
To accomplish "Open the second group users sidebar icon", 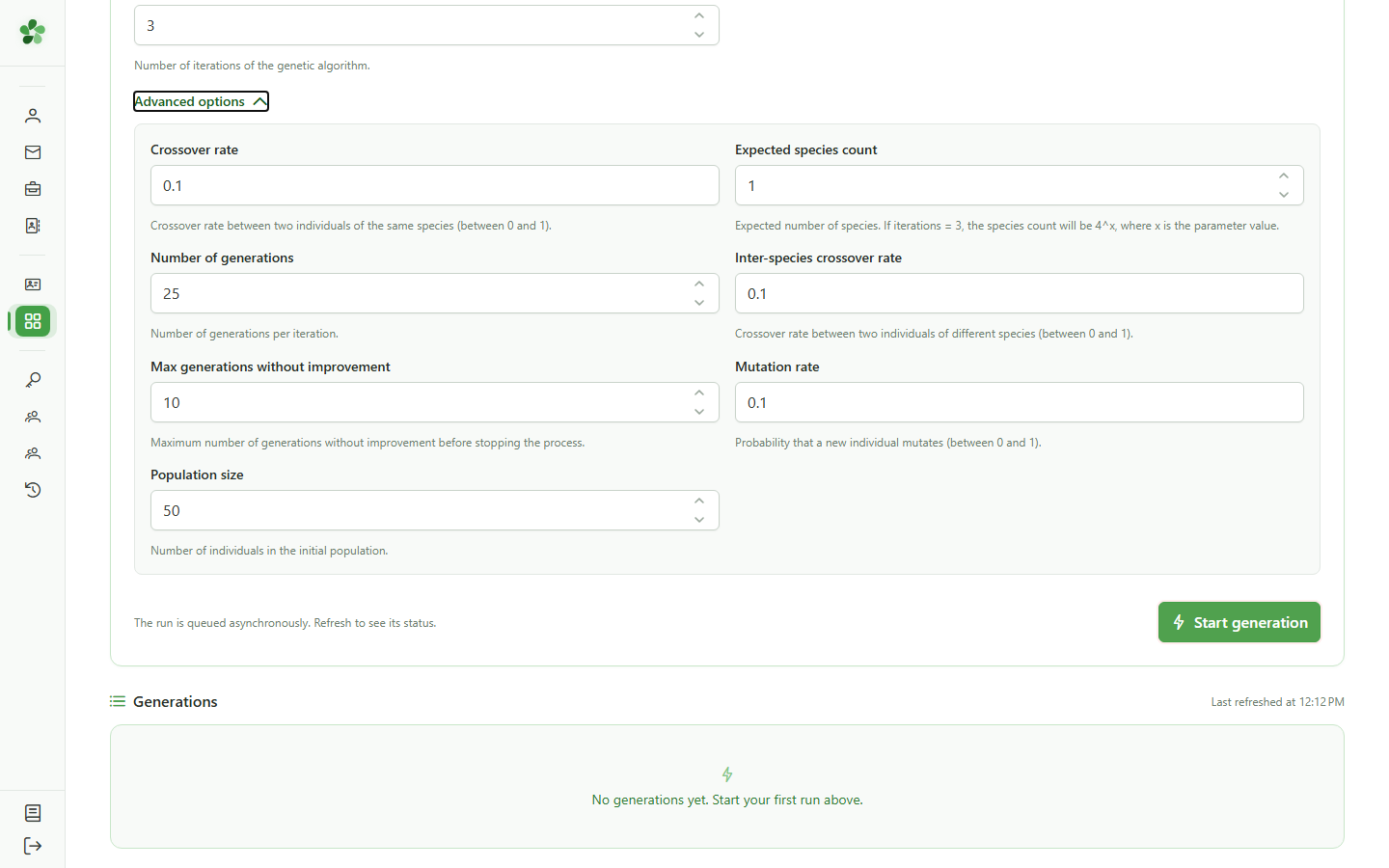I will (33, 453).
